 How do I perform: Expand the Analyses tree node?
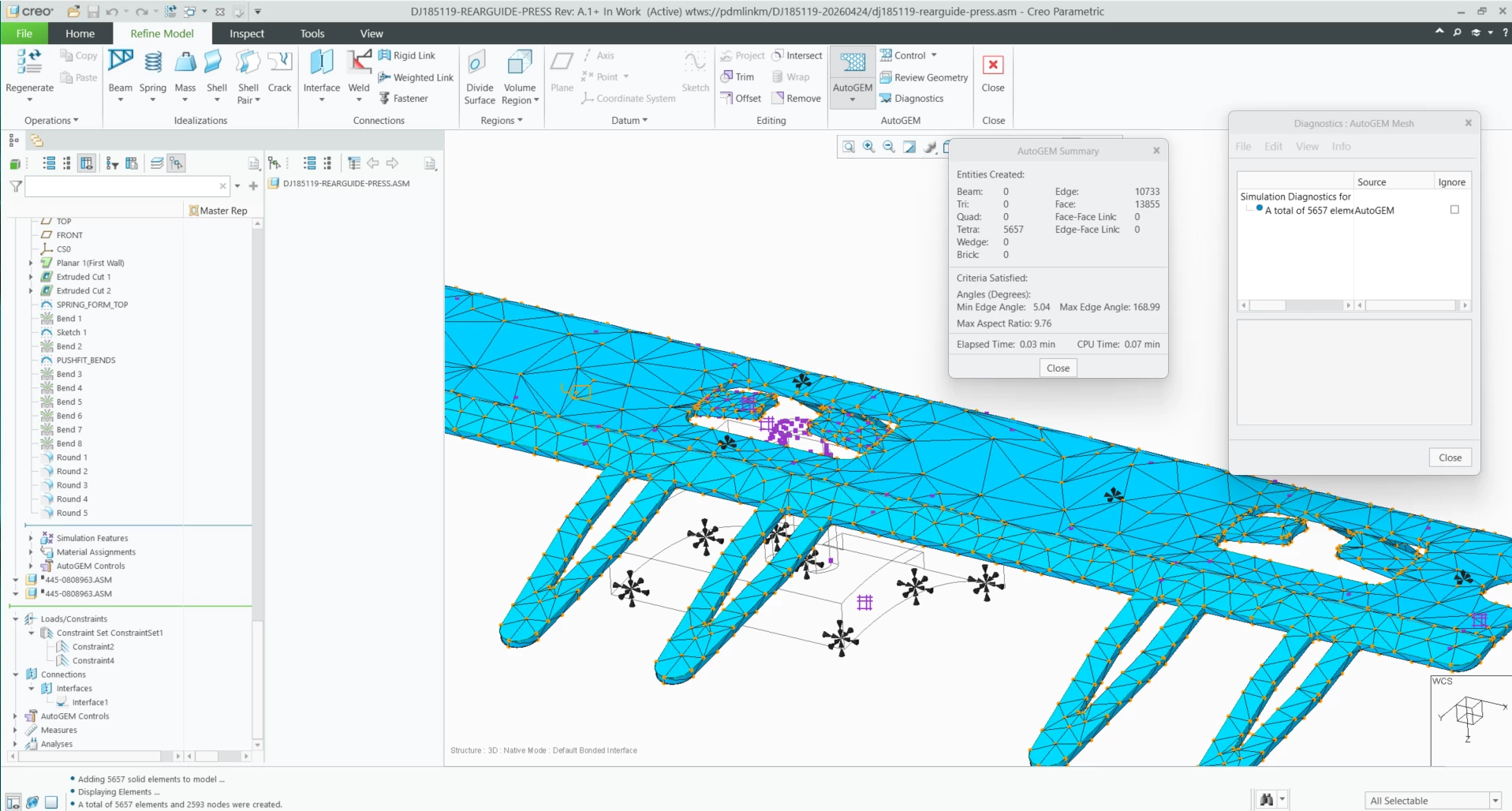tap(15, 744)
